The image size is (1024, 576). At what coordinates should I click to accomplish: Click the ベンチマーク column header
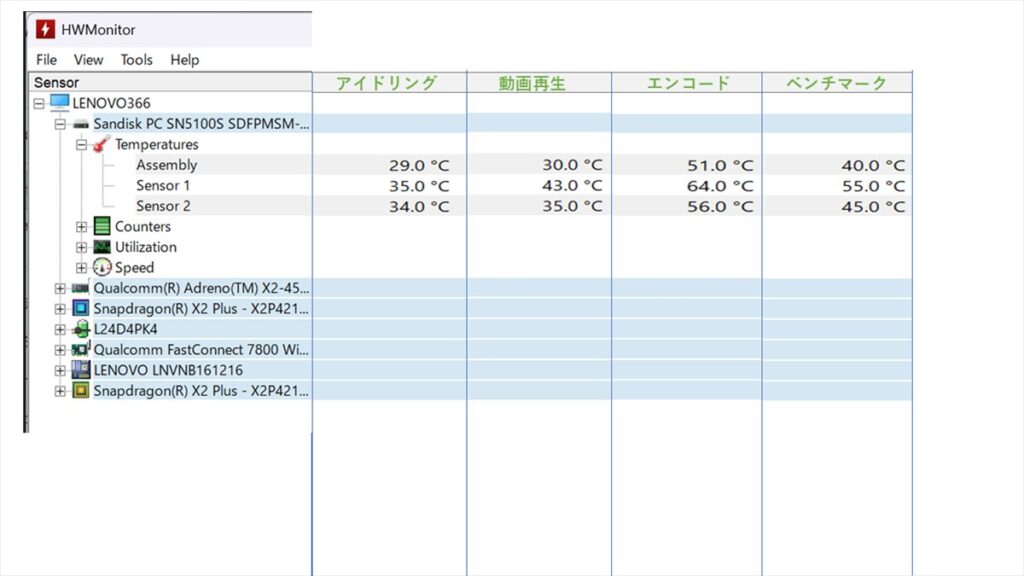coord(837,82)
